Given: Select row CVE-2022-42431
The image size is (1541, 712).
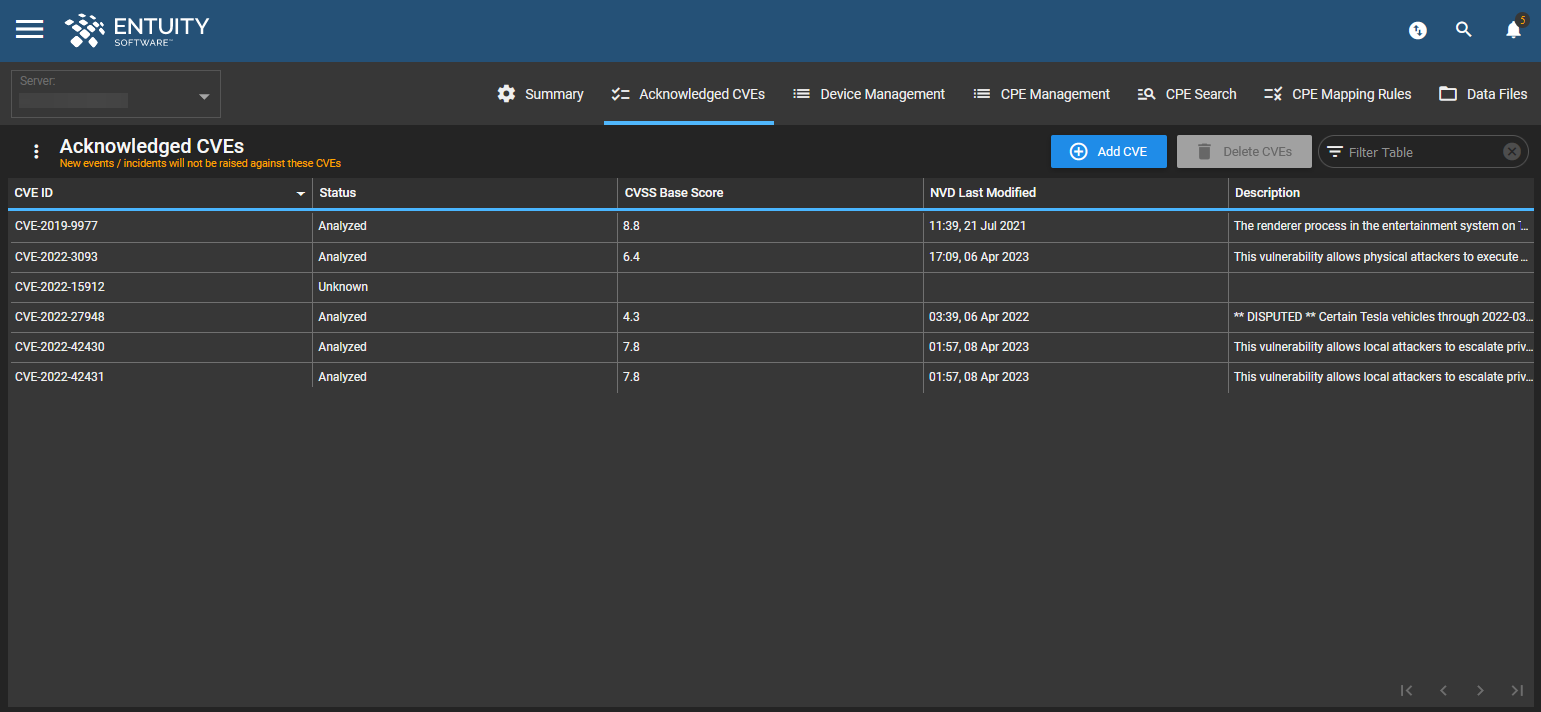Looking at the screenshot, I should [x=771, y=377].
